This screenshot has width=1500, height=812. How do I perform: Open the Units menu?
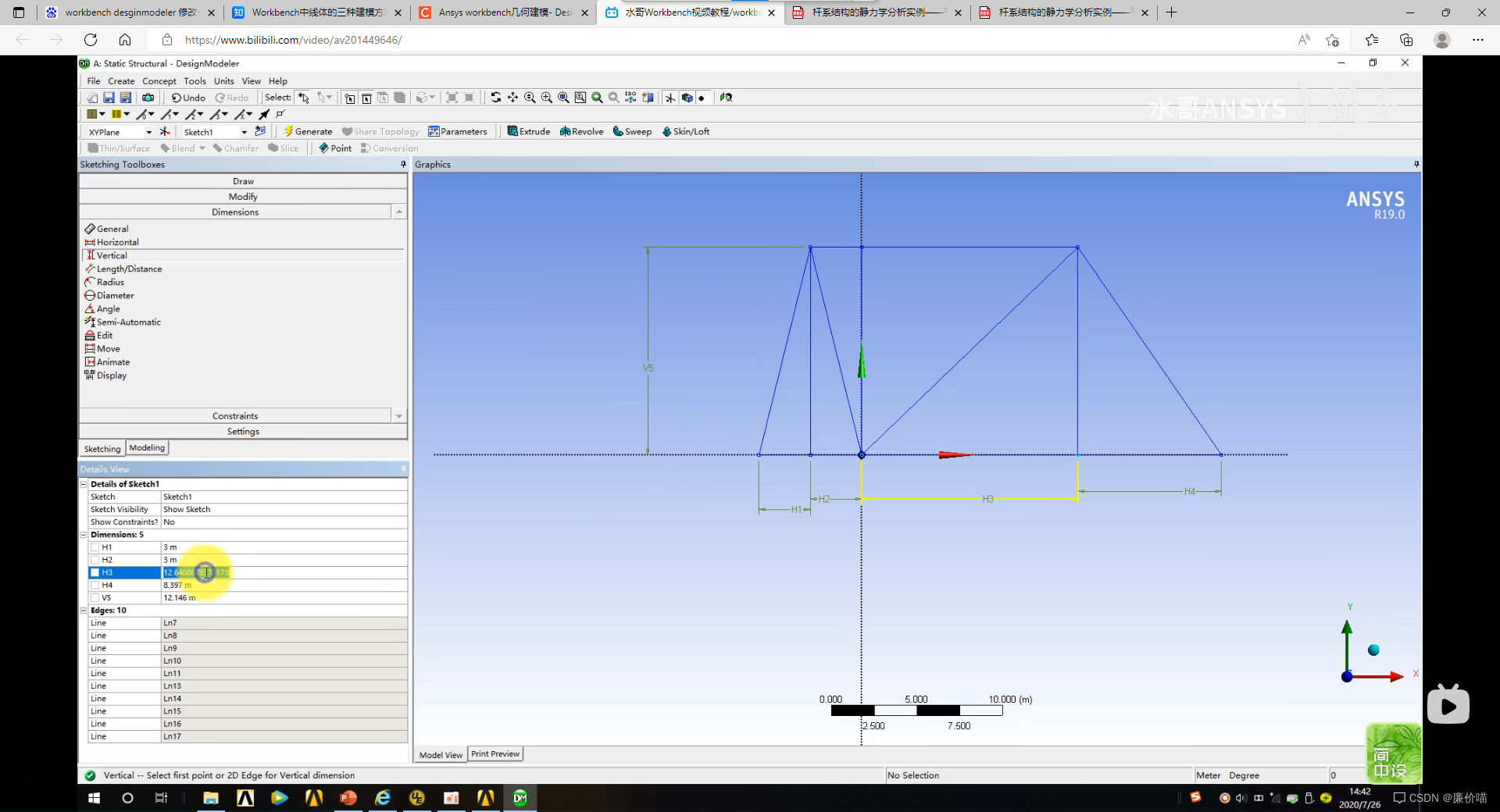223,80
